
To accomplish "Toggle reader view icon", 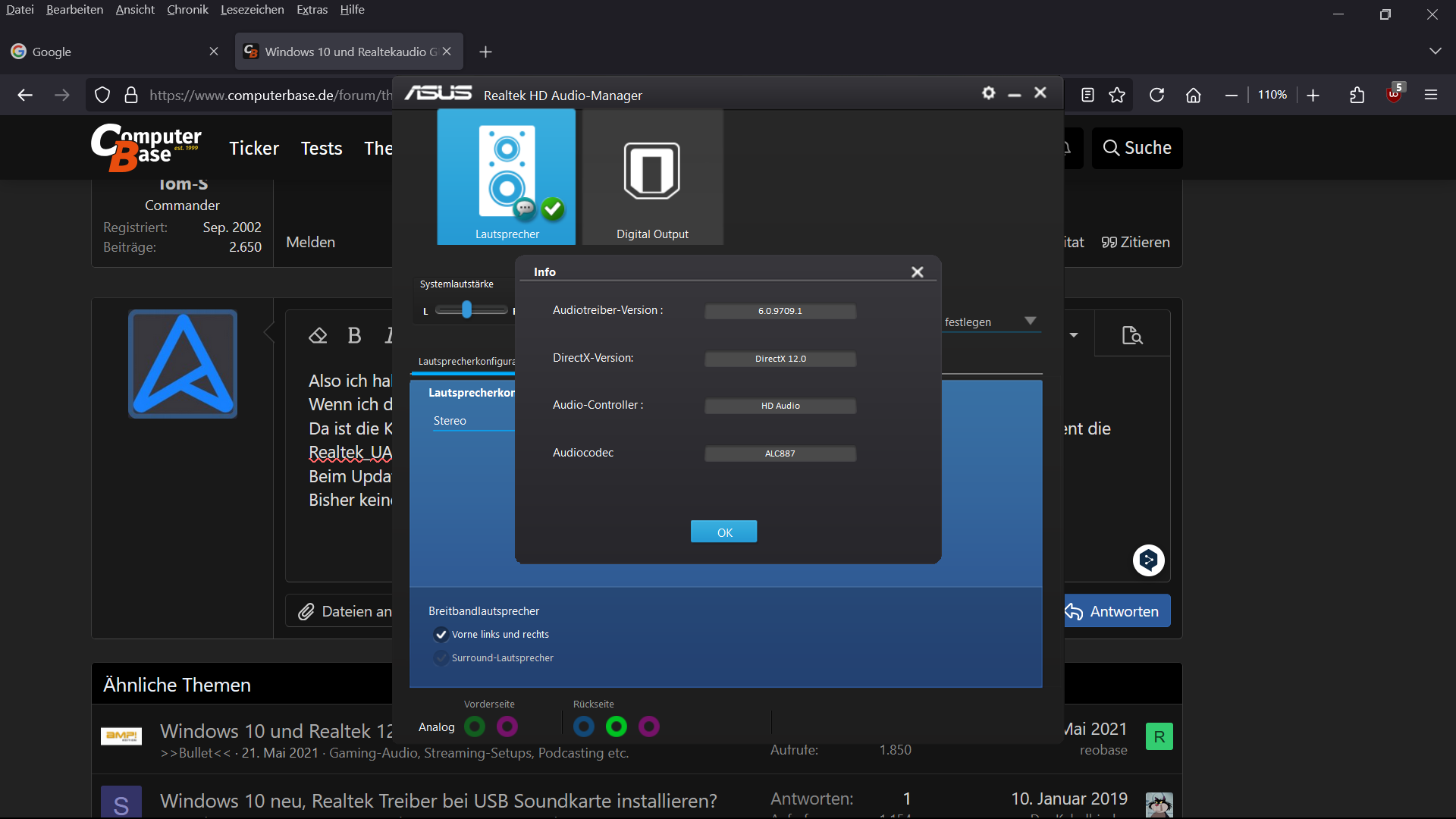I will (x=1087, y=95).
